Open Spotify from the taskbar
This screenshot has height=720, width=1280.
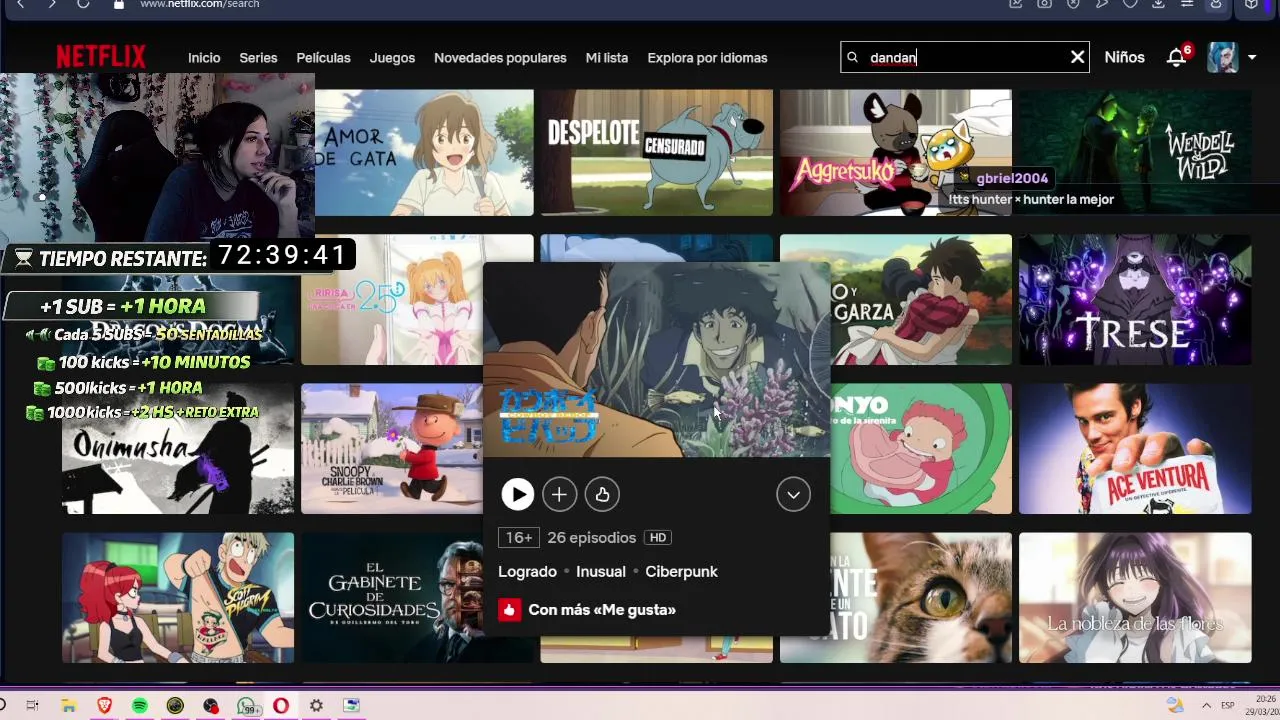pos(139,705)
